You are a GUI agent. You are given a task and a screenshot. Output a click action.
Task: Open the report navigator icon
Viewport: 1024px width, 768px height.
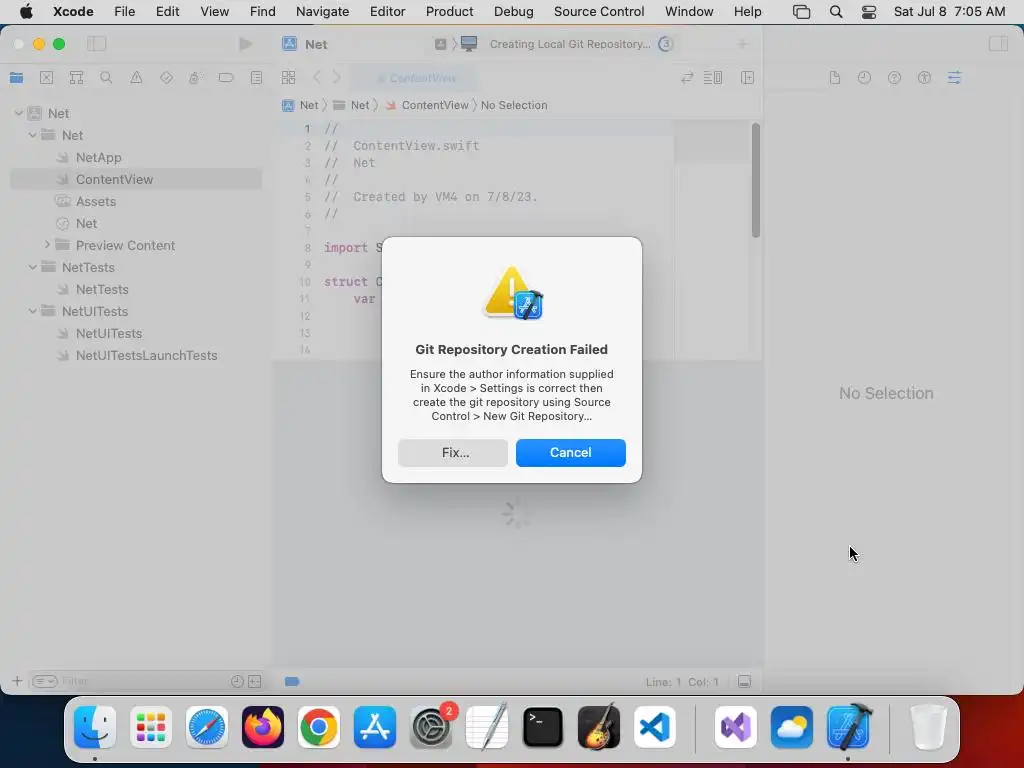coord(256,78)
